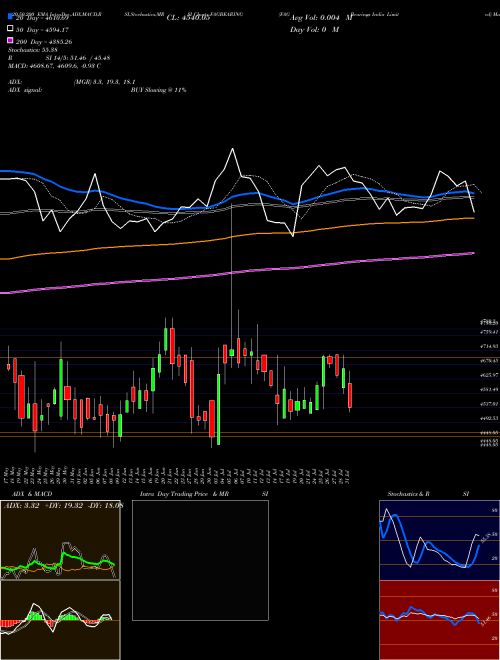Click the 4625.97 price axis label
500x660 pixels.
[x=489, y=375]
